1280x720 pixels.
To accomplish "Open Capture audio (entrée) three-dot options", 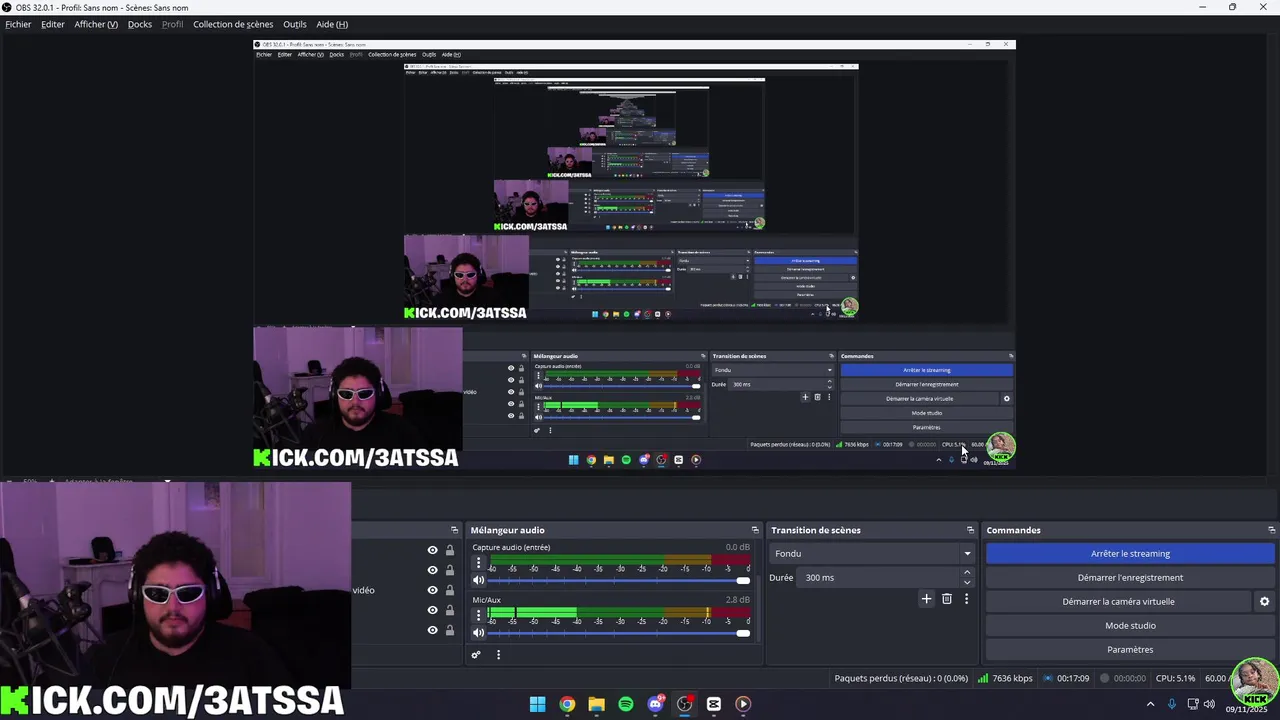I will [478, 562].
